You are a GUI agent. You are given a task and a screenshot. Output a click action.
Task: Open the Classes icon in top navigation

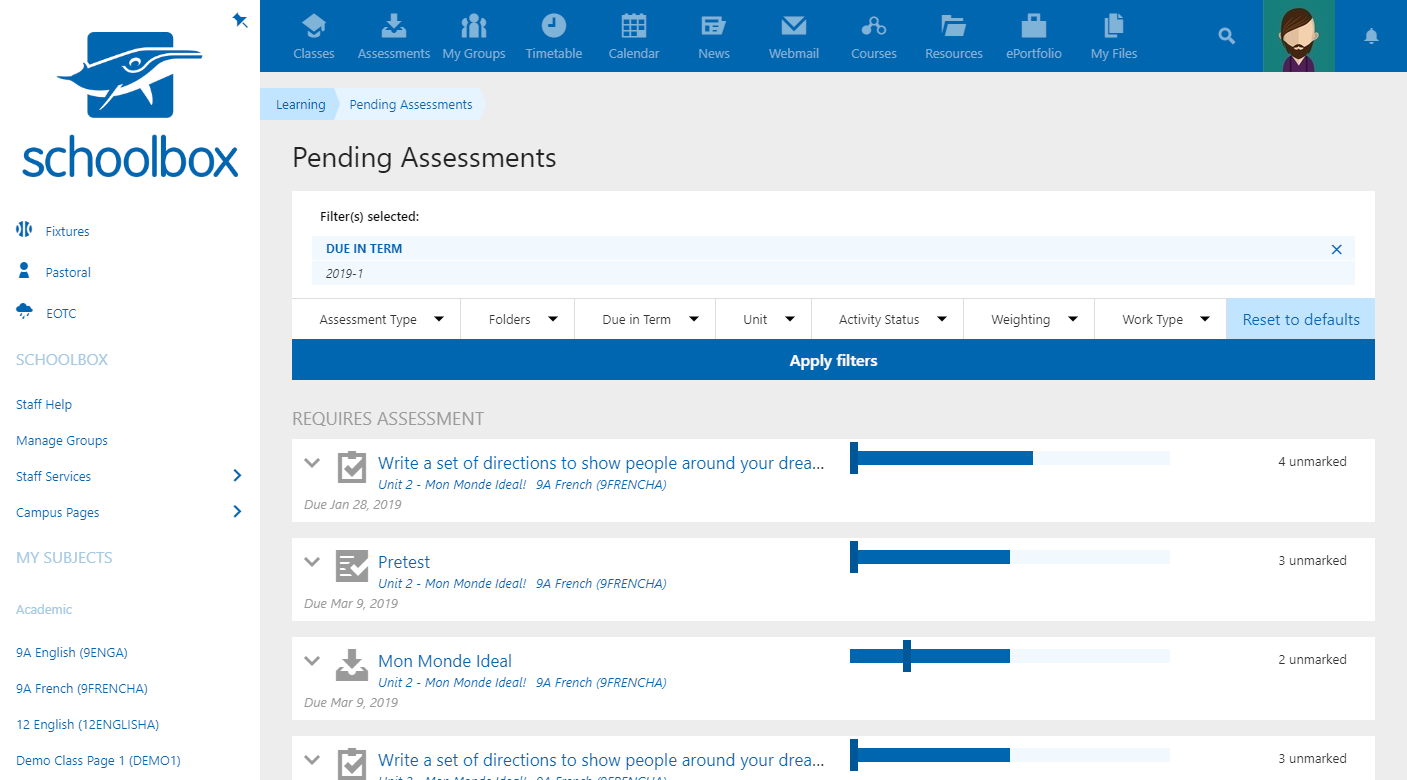314,27
